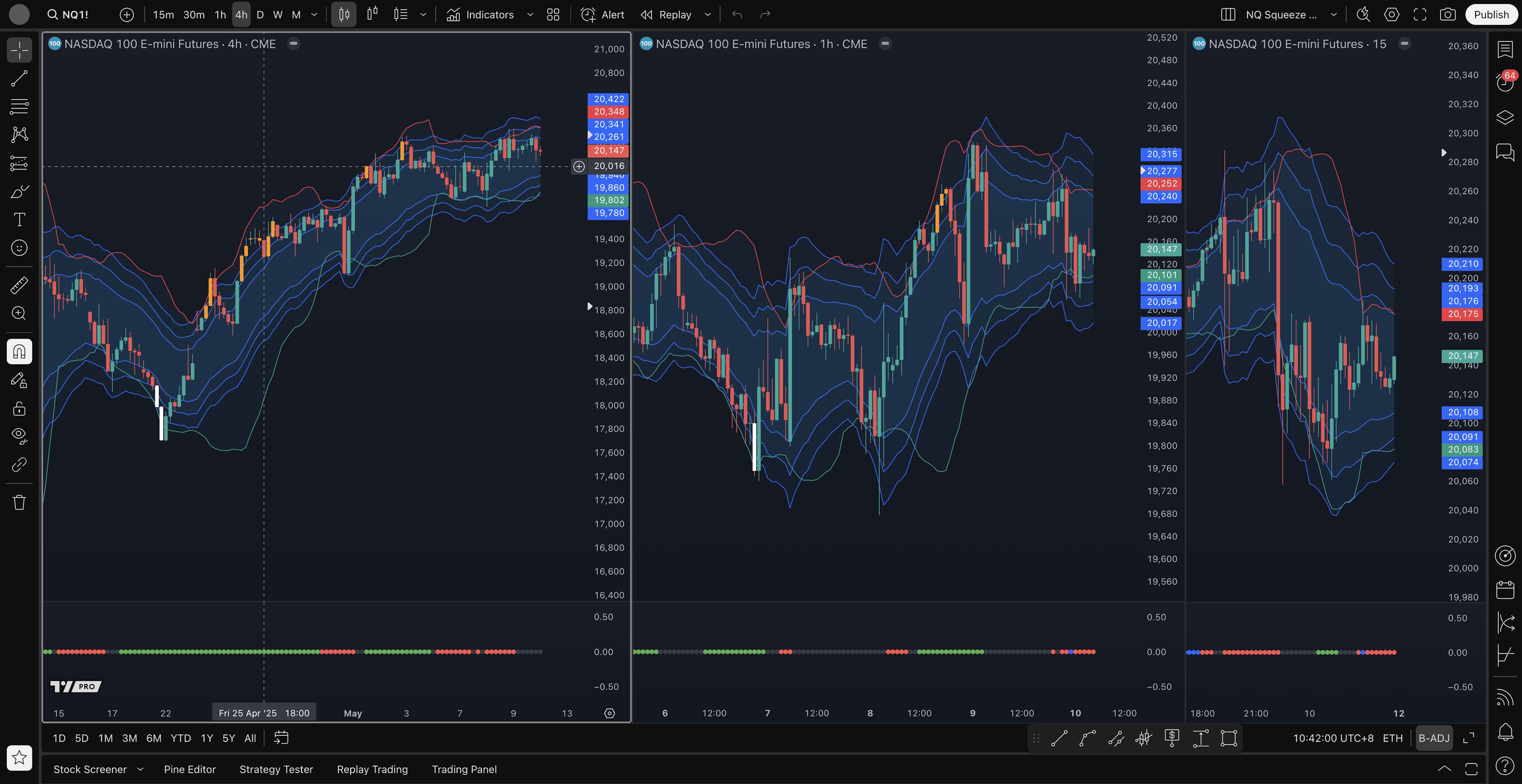Expand the timeframe interval dropdown arrow
Image resolution: width=1522 pixels, height=784 pixels.
click(x=314, y=15)
